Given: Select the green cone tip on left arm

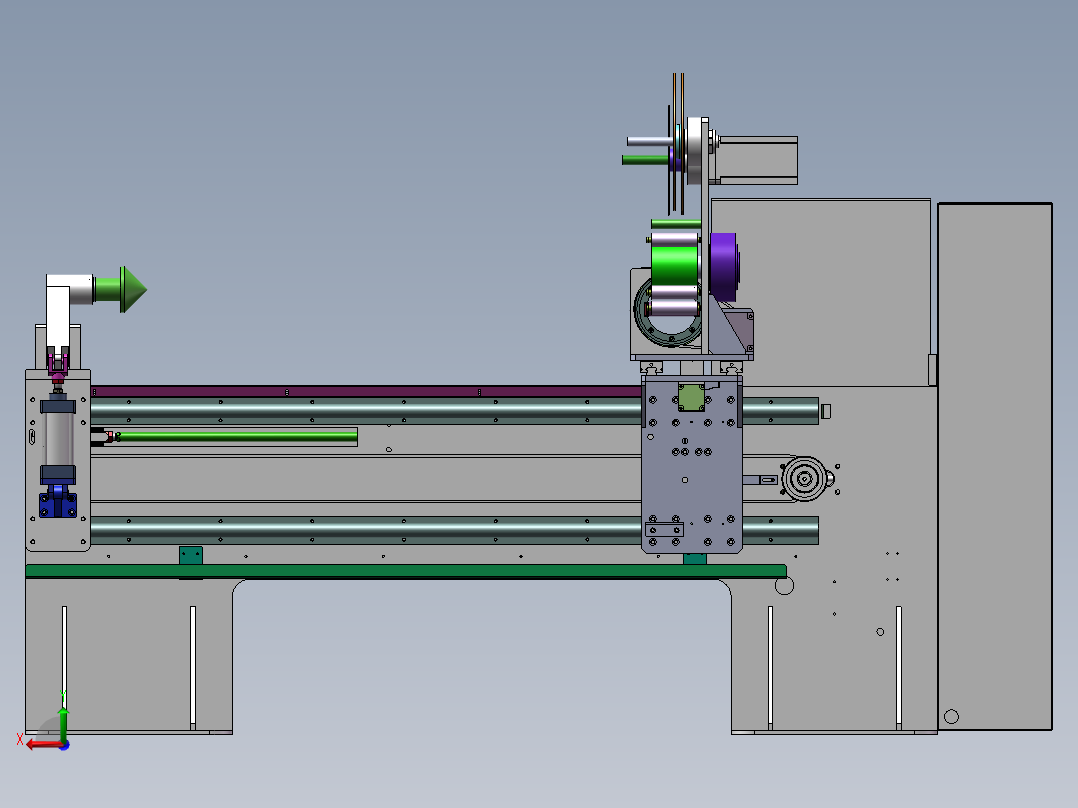Looking at the screenshot, I should (133, 290).
